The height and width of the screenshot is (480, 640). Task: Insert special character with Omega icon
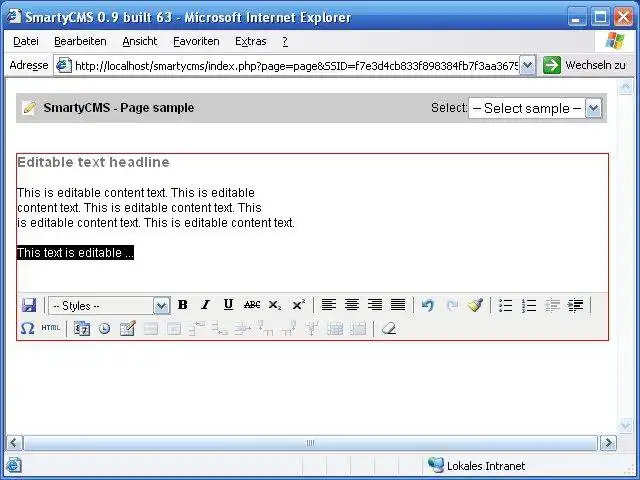pos(27,328)
